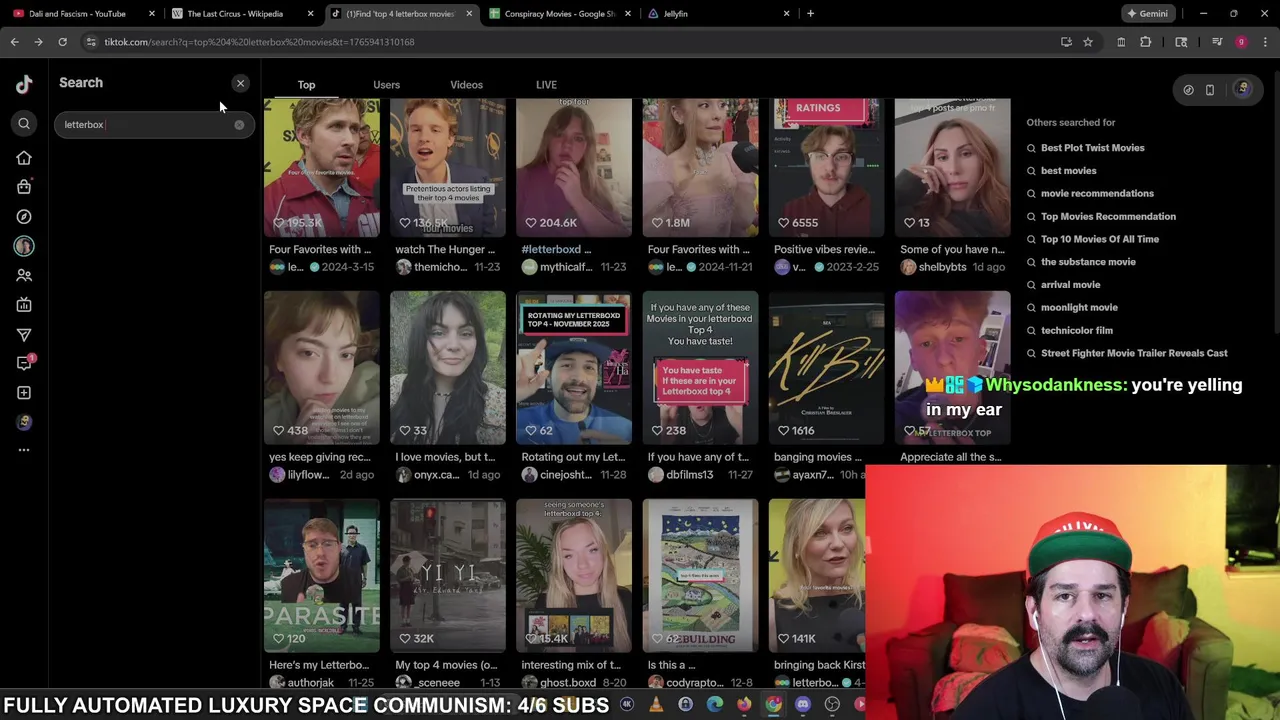Viewport: 1280px width, 720px height.
Task: Open Messages paper plane icon
Action: pyautogui.click(x=24, y=334)
